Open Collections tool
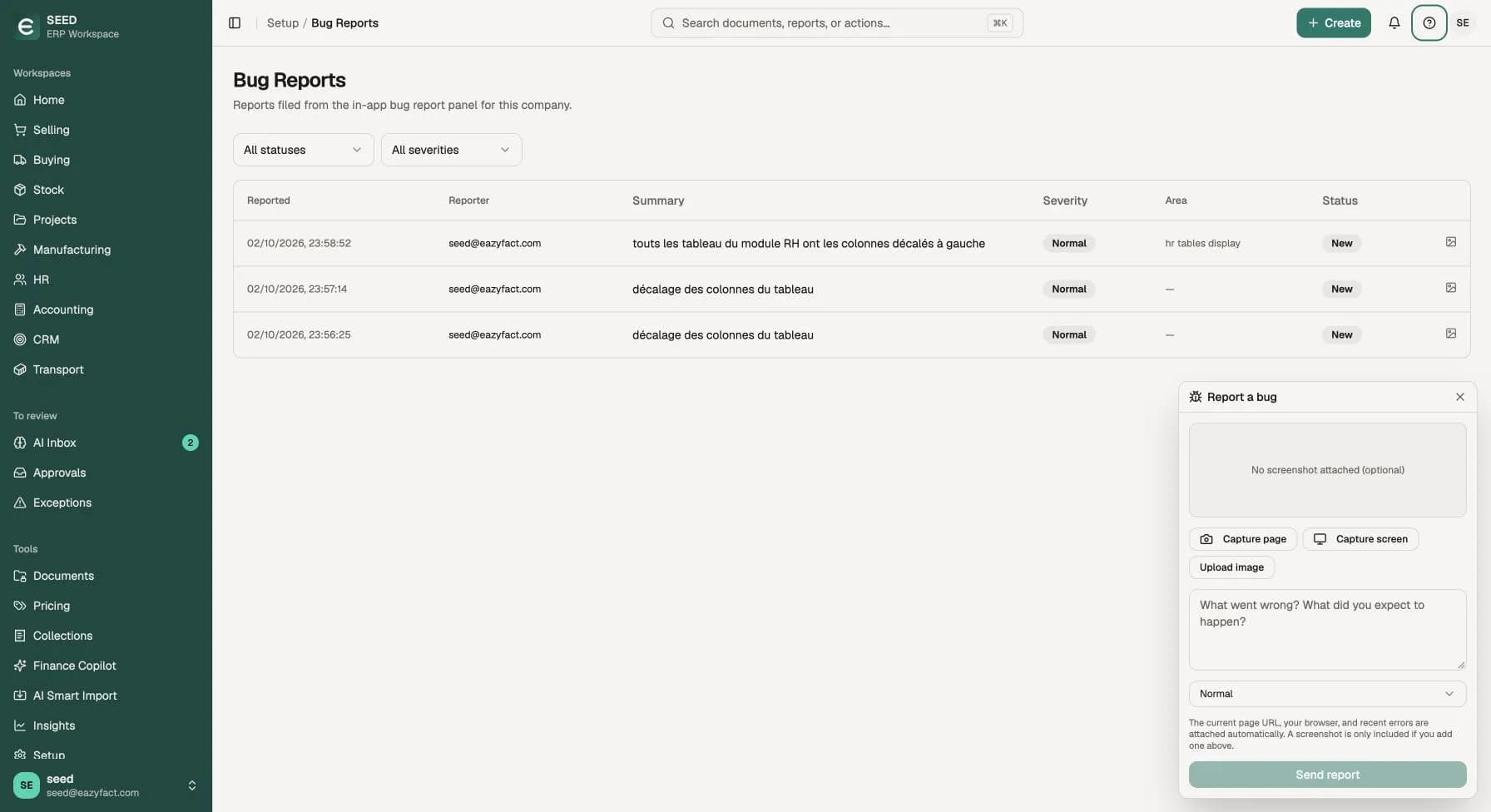Screen dimensions: 1491x812 [x=106, y=636]
